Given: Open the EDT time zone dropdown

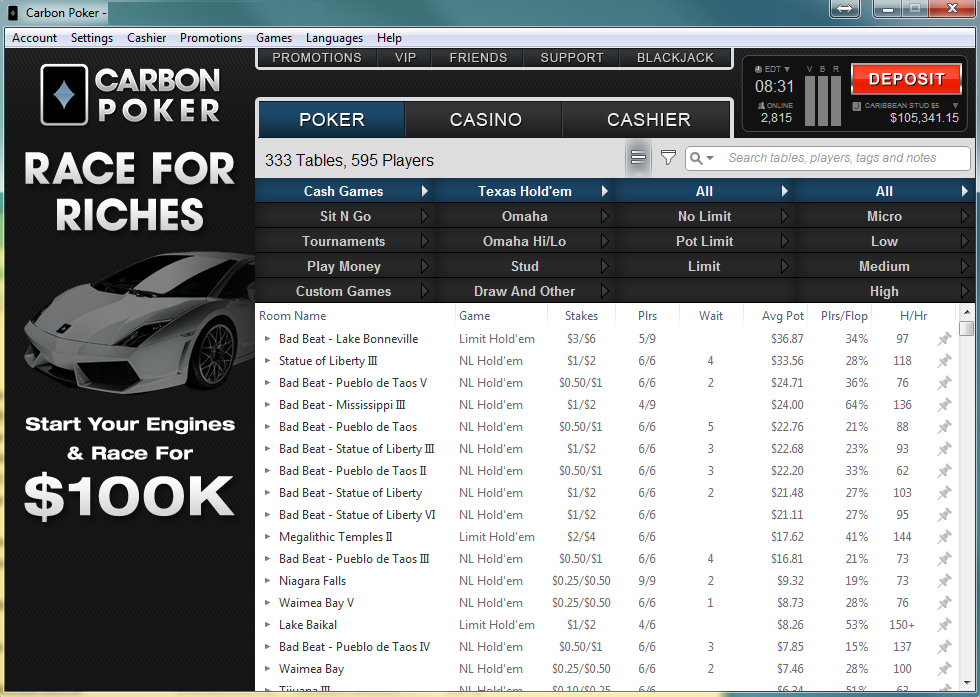Looking at the screenshot, I should click(x=772, y=69).
